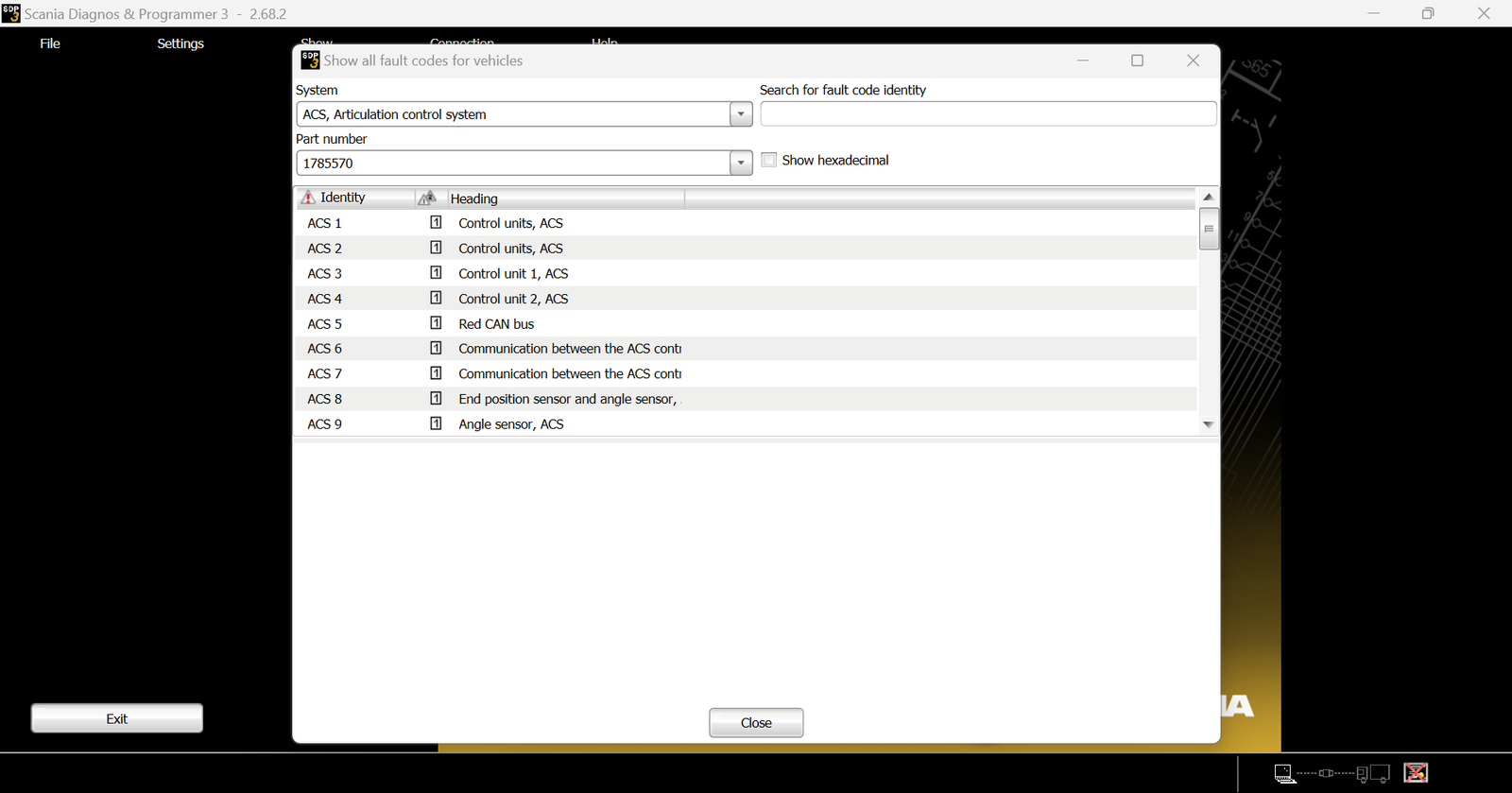Click the Close button in the dialog
Image resolution: width=1512 pixels, height=793 pixels.
pyautogui.click(x=756, y=723)
